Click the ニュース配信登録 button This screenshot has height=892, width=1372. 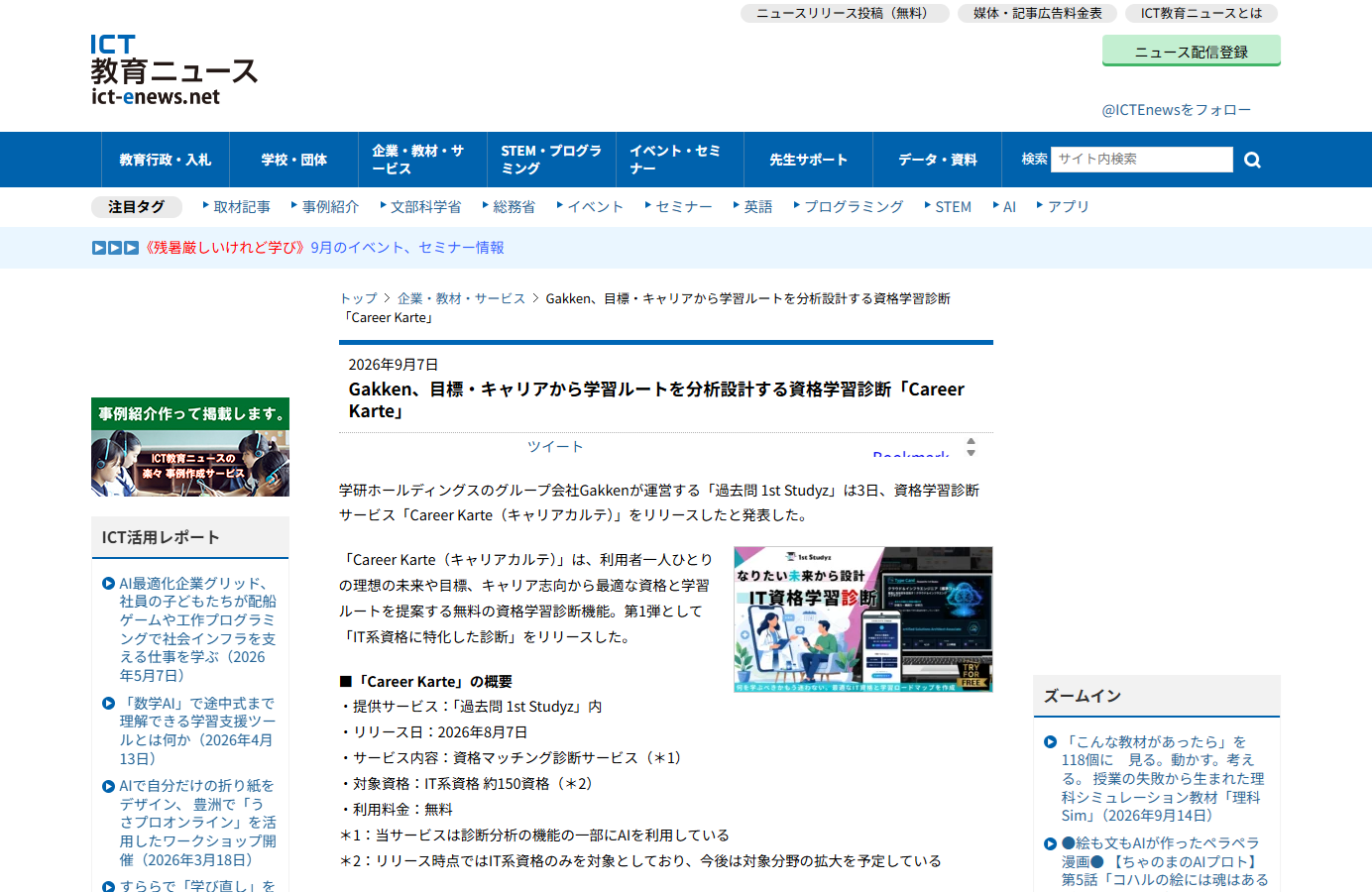[1192, 51]
